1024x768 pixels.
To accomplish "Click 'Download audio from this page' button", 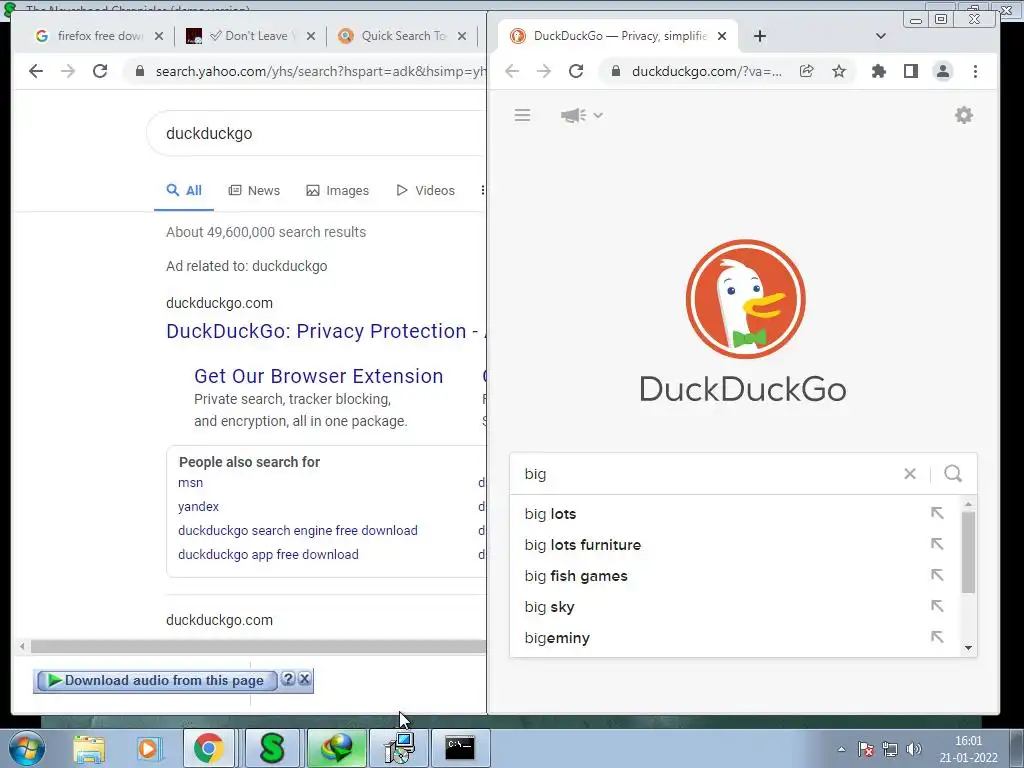I will tap(157, 680).
